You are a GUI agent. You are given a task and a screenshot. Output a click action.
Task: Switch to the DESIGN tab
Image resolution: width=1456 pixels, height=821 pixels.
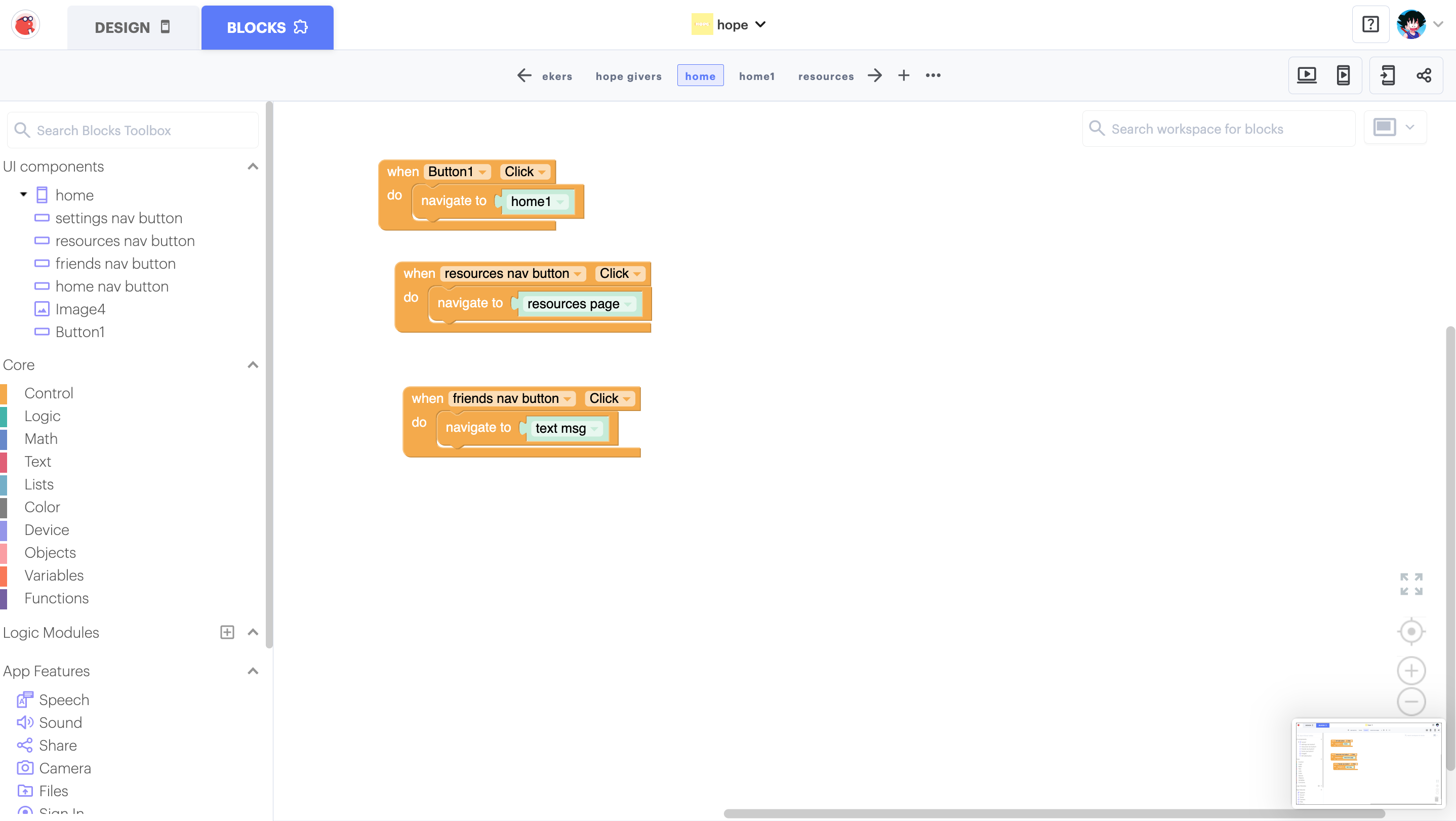133,27
